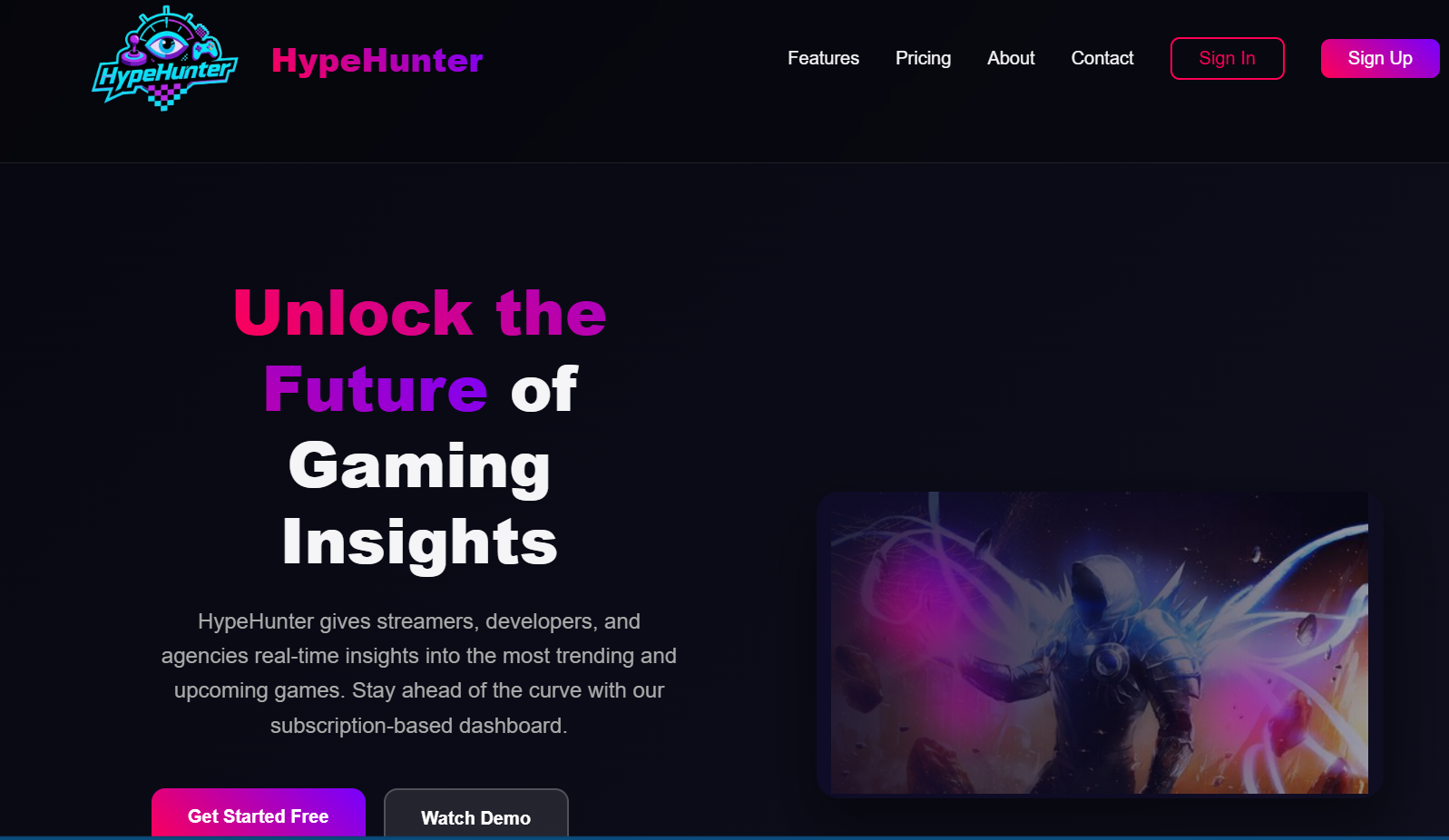Screen dimensions: 1449x840
Task: Navigate to the About page
Action: click(1011, 58)
